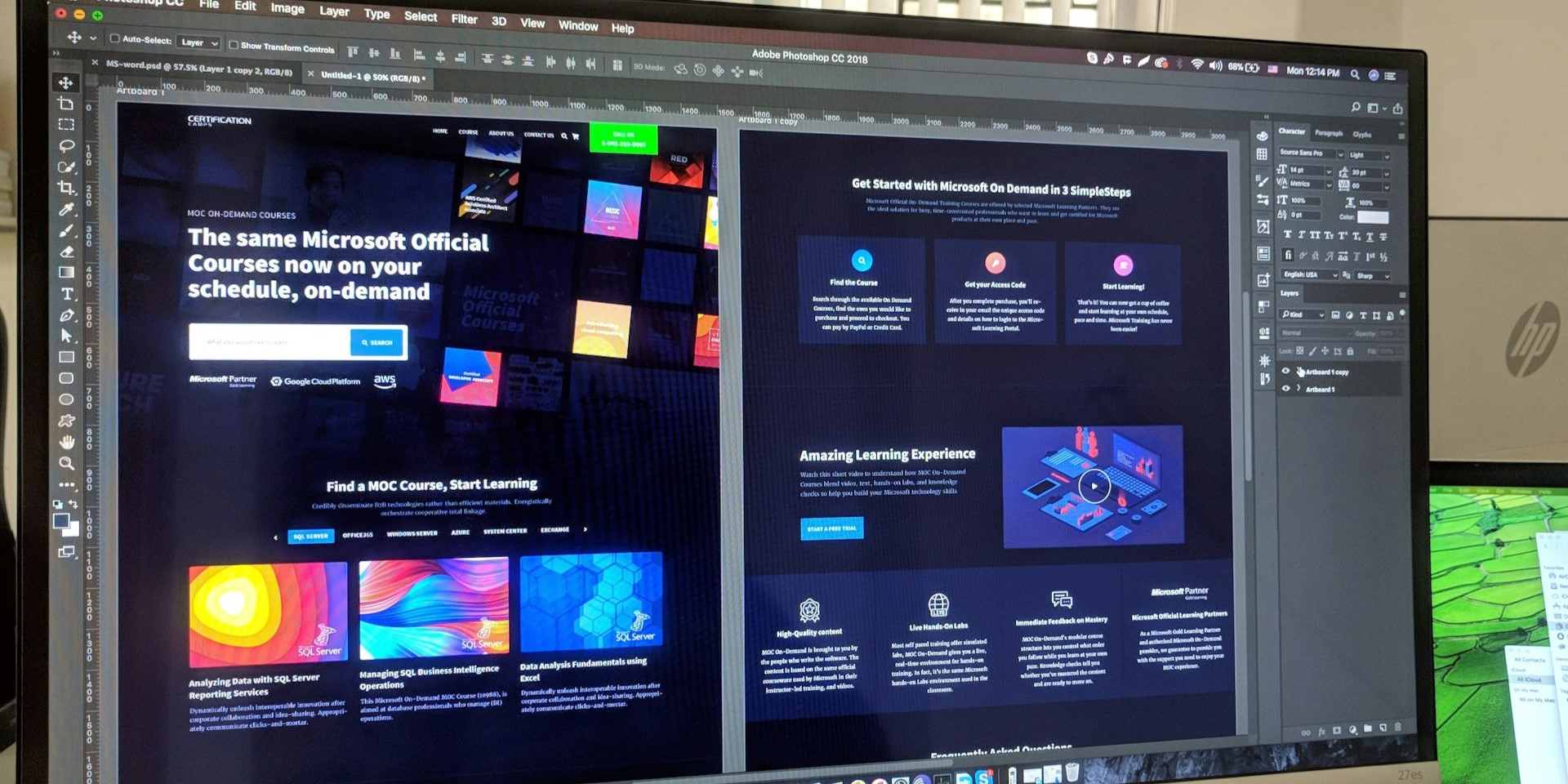Image resolution: width=1568 pixels, height=784 pixels.
Task: Hide the Artboard 1 layer
Action: [x=1285, y=388]
